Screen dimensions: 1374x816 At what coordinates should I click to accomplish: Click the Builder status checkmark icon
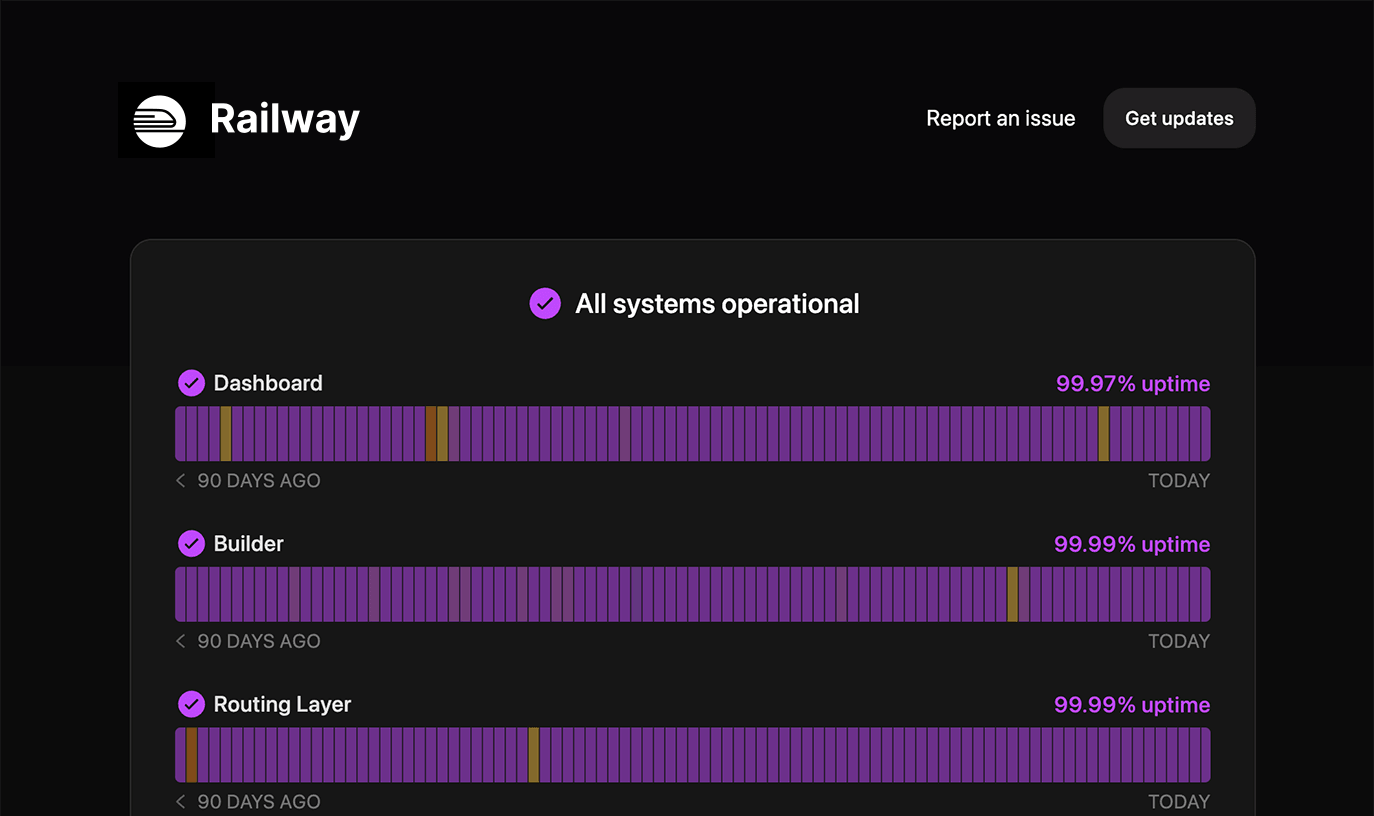[x=191, y=544]
